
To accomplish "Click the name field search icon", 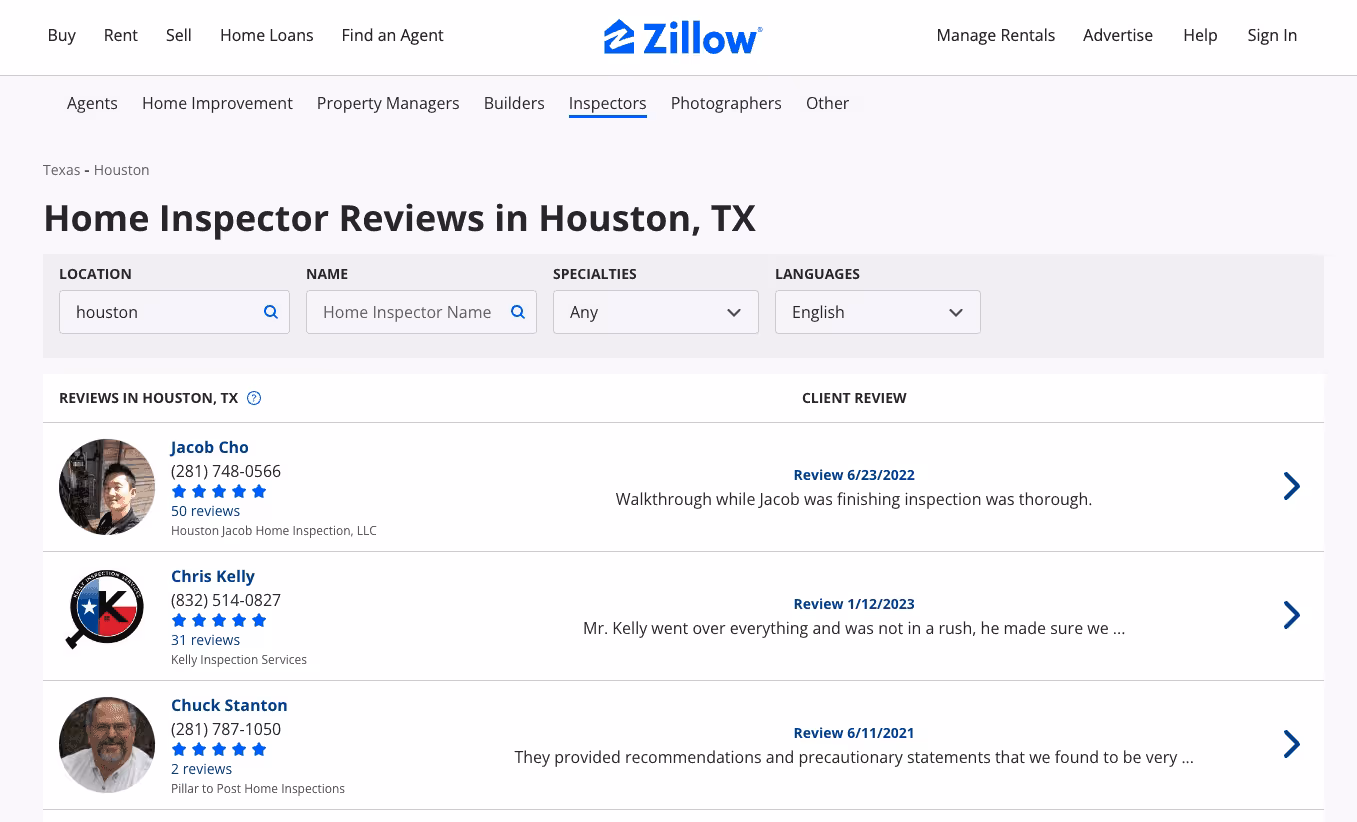I will coord(518,312).
